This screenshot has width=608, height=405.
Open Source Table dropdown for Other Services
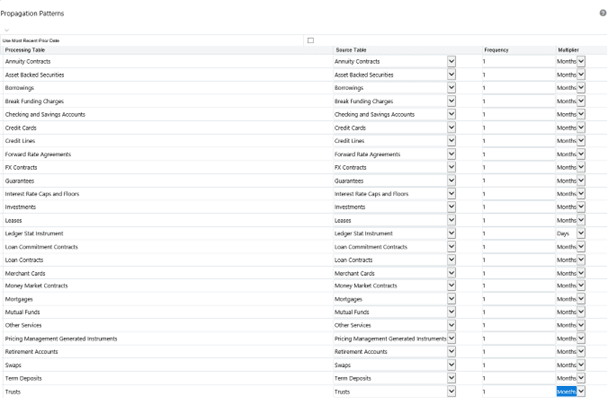451,325
